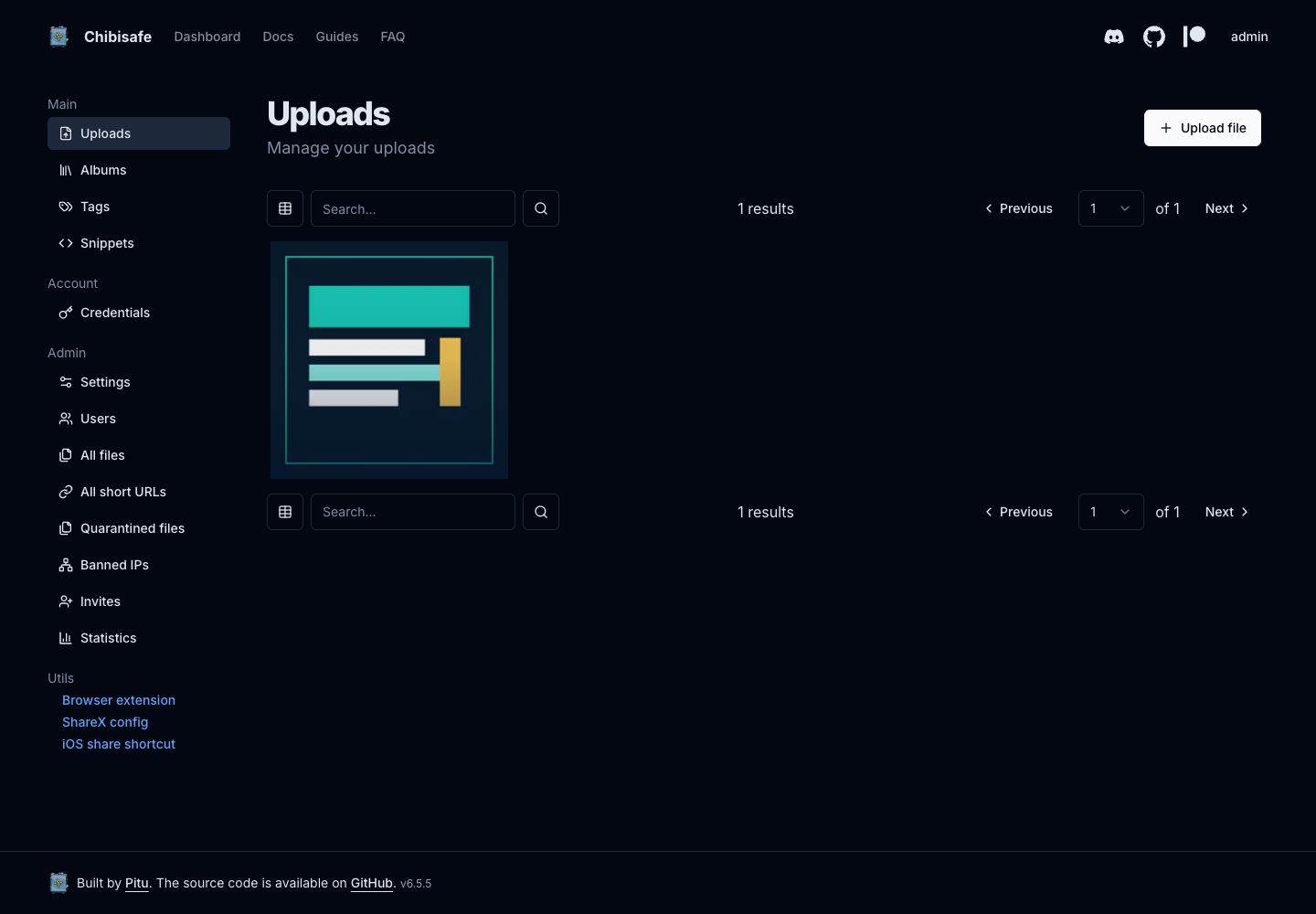
Task: Open Guides in the top navigation
Action: tap(337, 37)
